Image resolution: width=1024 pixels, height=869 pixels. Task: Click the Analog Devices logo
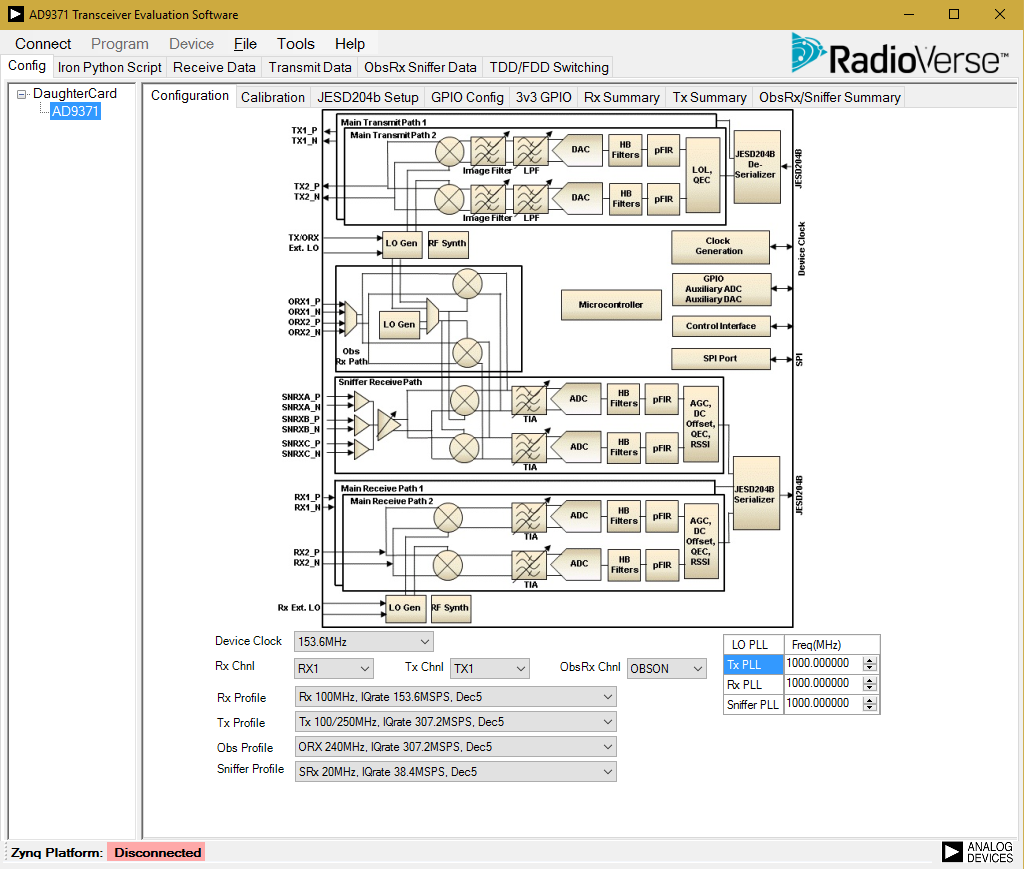(x=978, y=852)
